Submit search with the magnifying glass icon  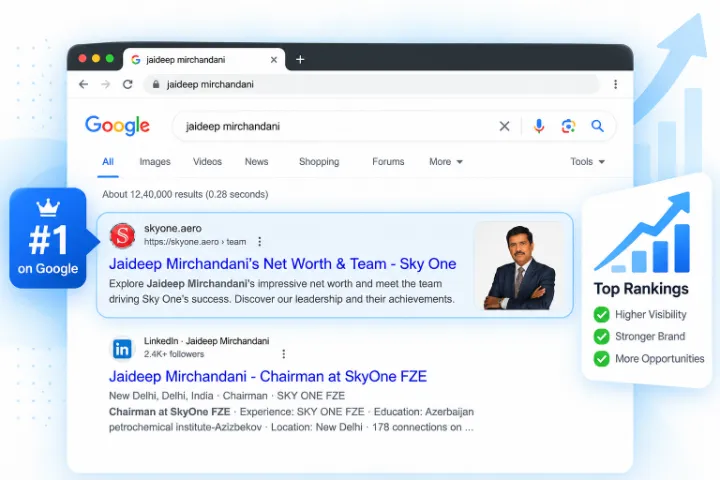597,126
